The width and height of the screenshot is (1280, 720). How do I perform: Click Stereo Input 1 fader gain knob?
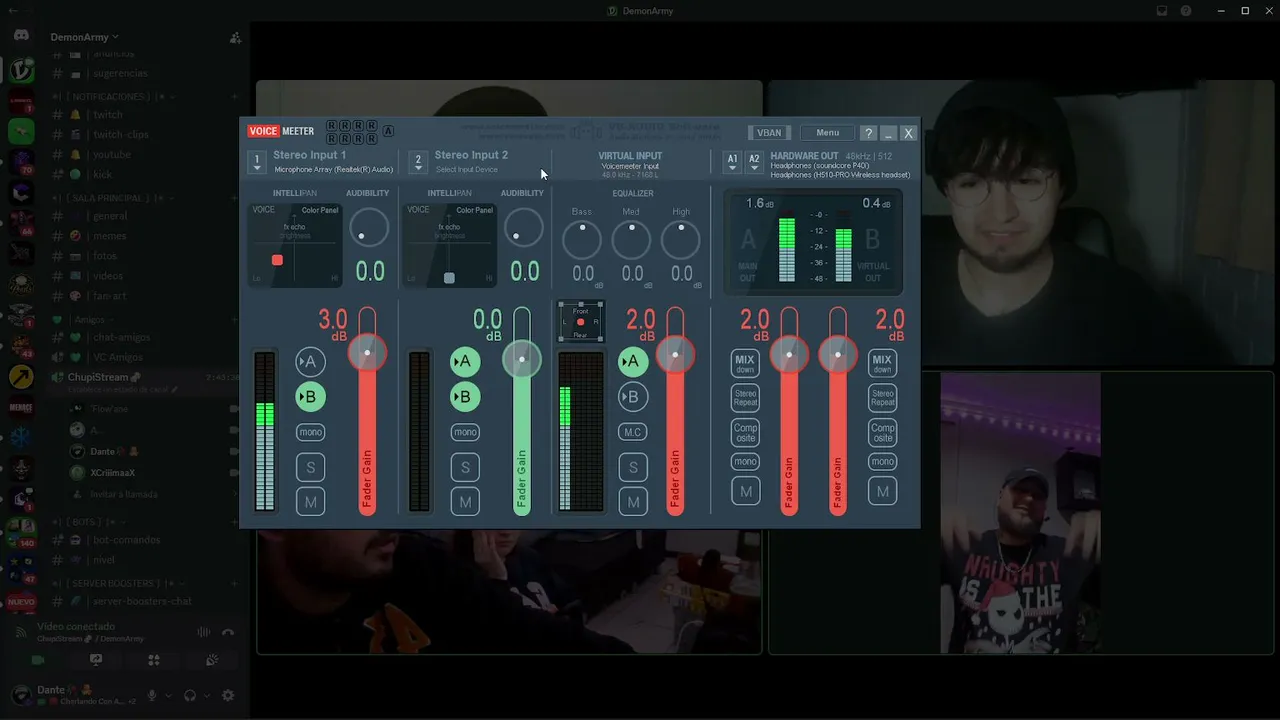pyautogui.click(x=367, y=353)
